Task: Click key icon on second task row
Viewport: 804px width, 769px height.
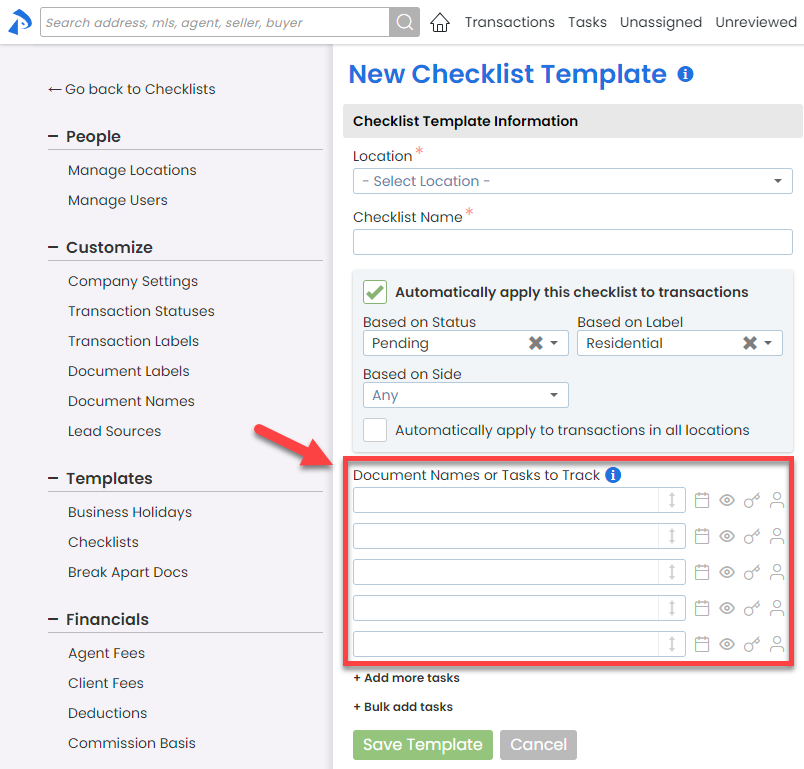Action: [752, 536]
